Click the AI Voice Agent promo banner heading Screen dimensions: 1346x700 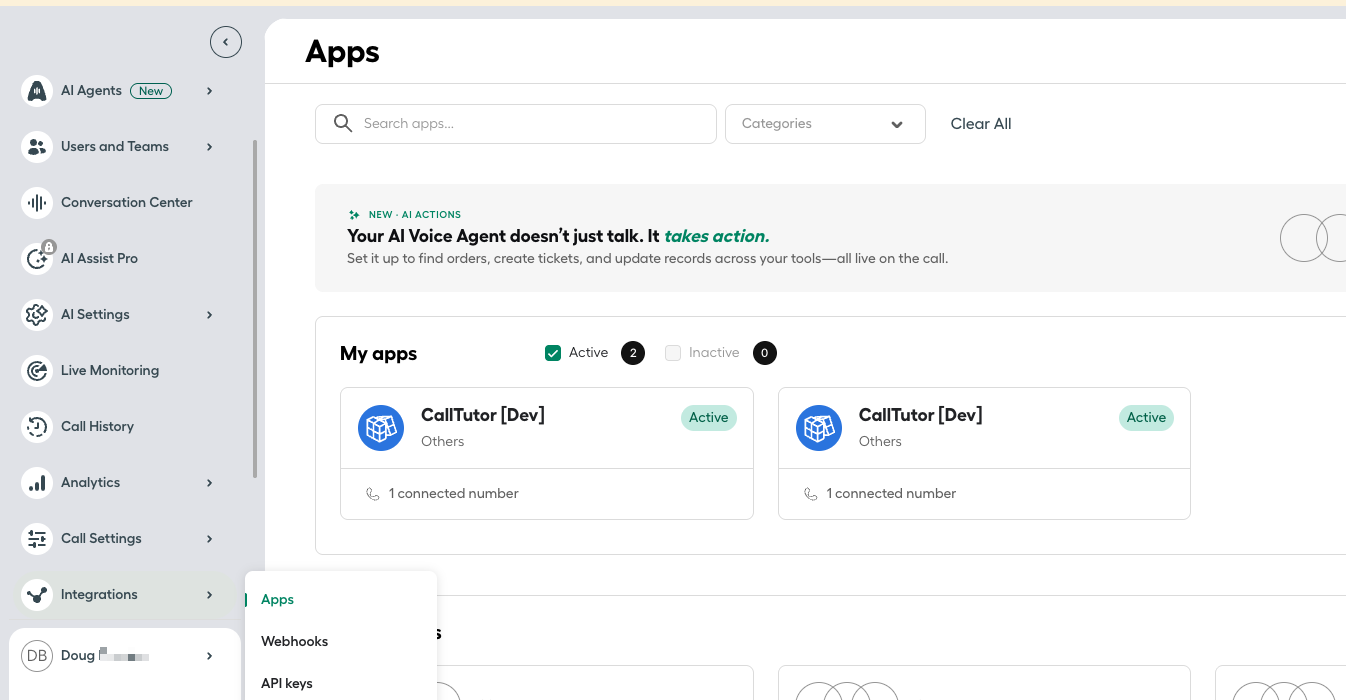(x=558, y=237)
